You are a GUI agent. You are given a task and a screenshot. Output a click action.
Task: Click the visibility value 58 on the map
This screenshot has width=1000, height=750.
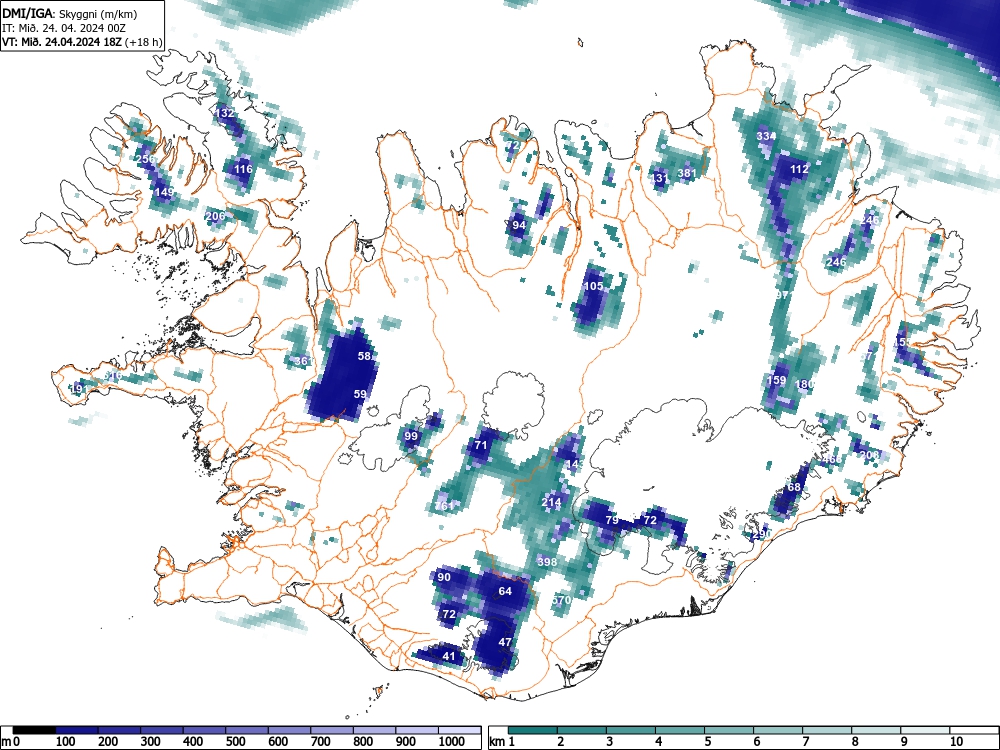pos(364,356)
